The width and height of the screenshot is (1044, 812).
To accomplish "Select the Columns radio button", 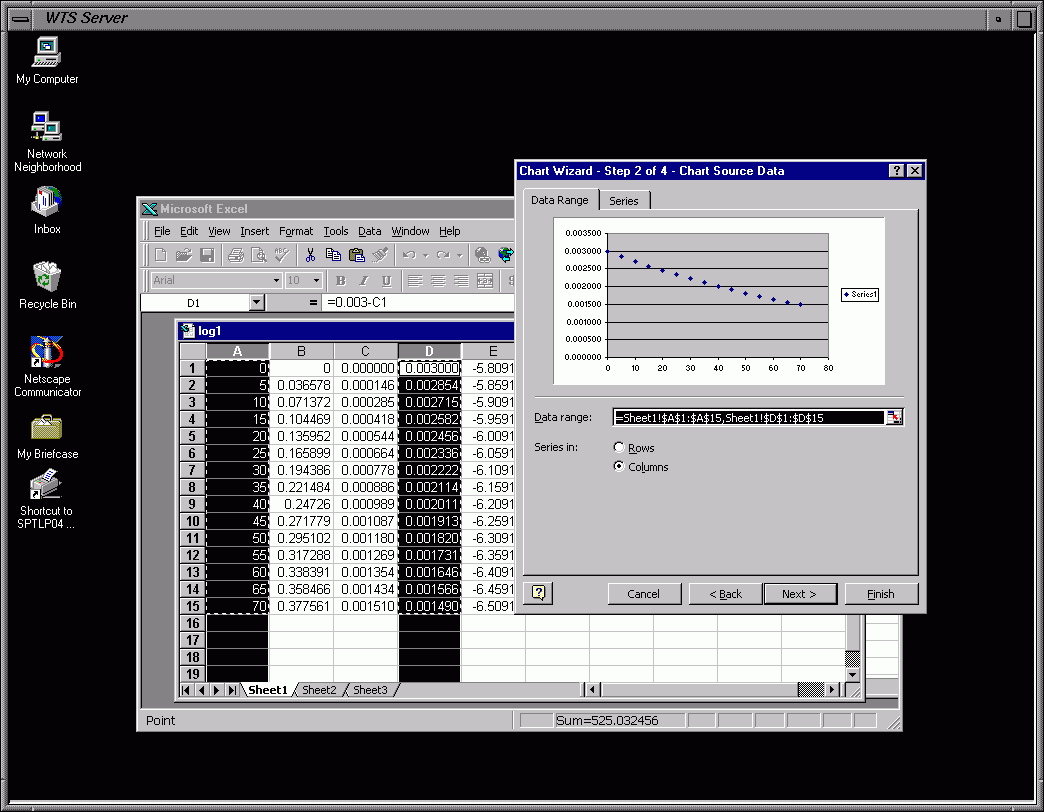I will point(619,466).
